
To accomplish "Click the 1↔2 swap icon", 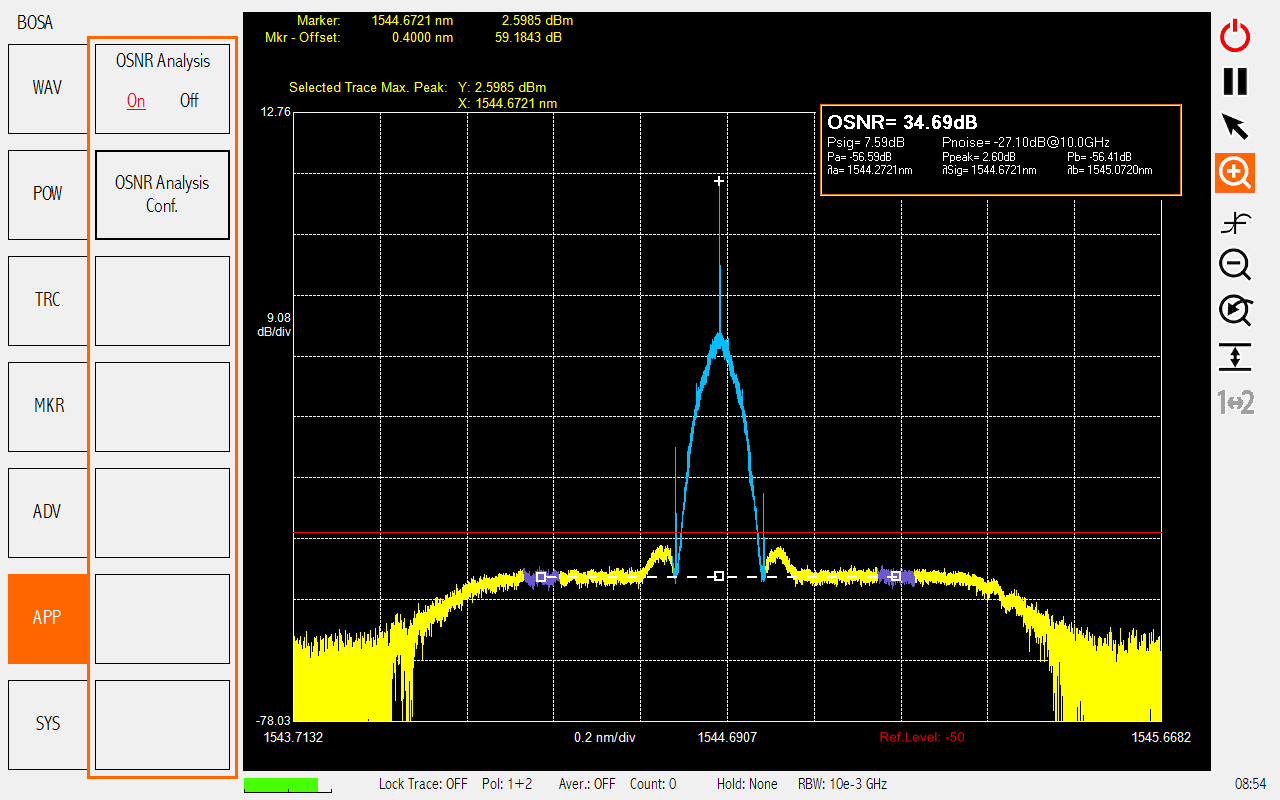I will (1235, 403).
